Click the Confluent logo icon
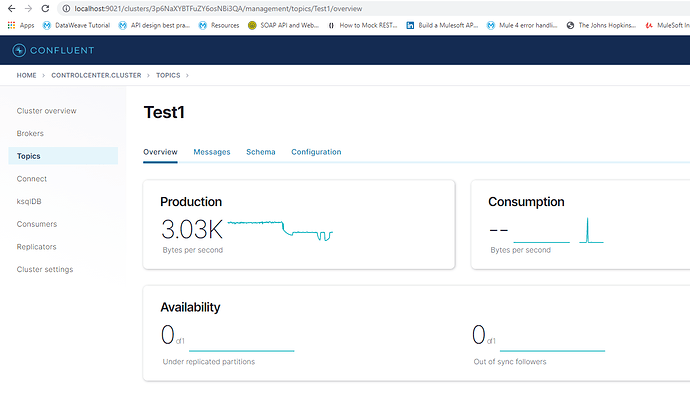The height and width of the screenshot is (399, 690). pyautogui.click(x=19, y=50)
